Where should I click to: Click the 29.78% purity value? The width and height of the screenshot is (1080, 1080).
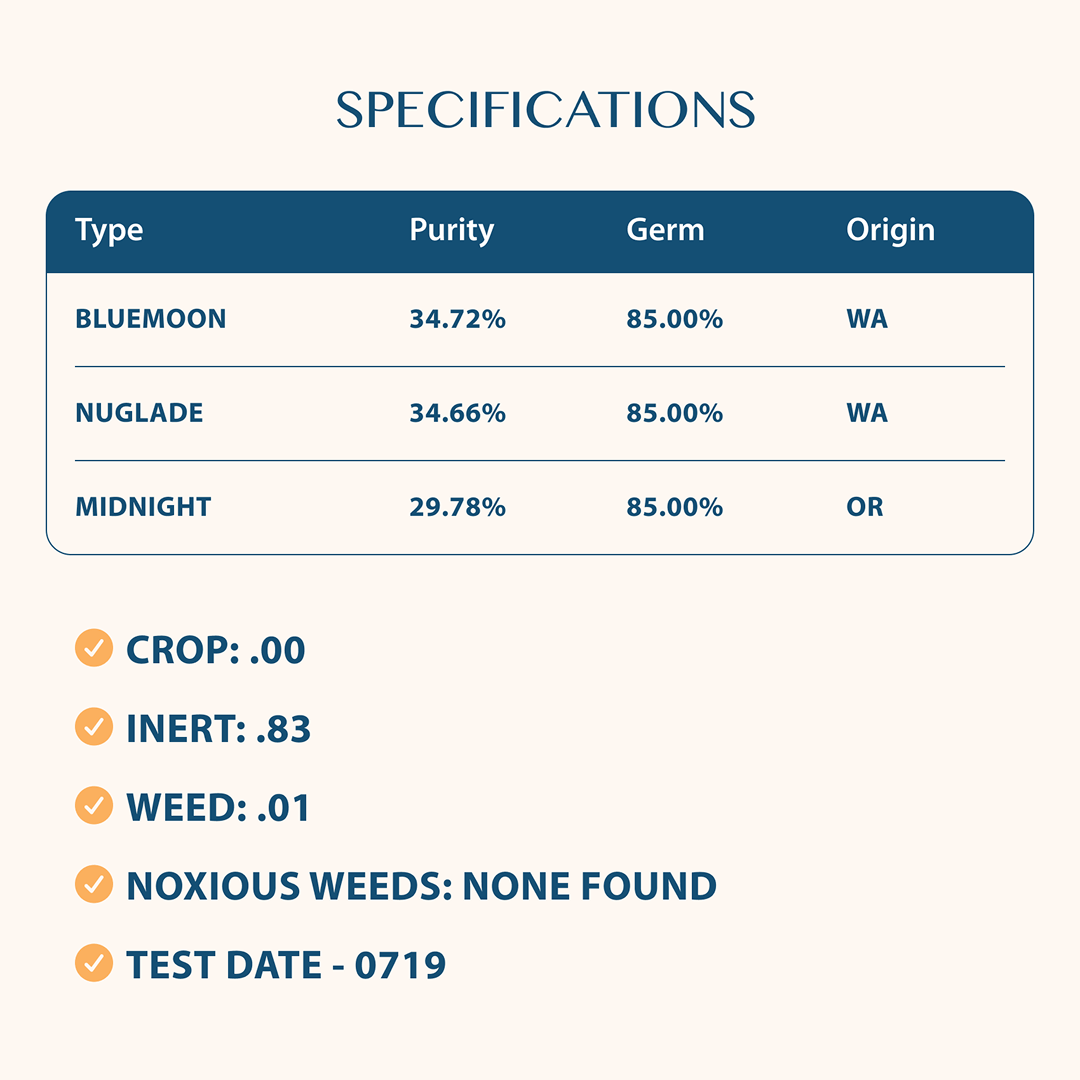(457, 507)
